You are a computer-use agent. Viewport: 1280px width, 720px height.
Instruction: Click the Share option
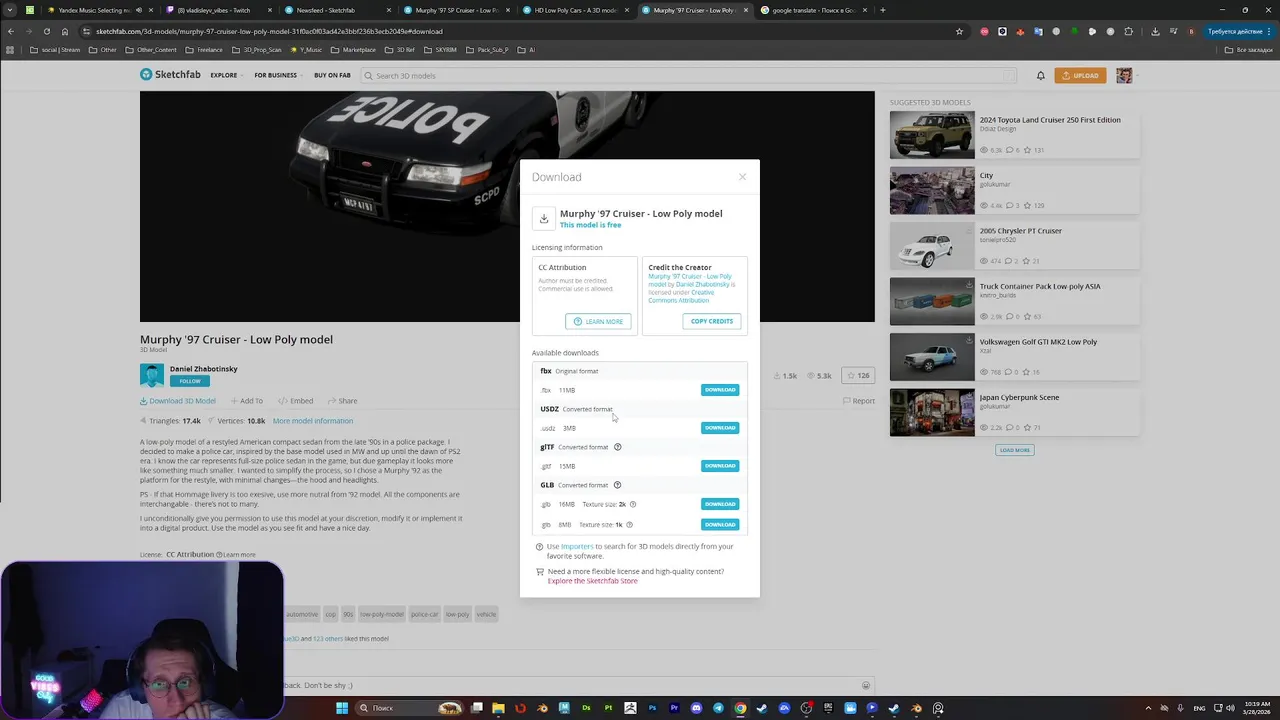[x=342, y=401]
